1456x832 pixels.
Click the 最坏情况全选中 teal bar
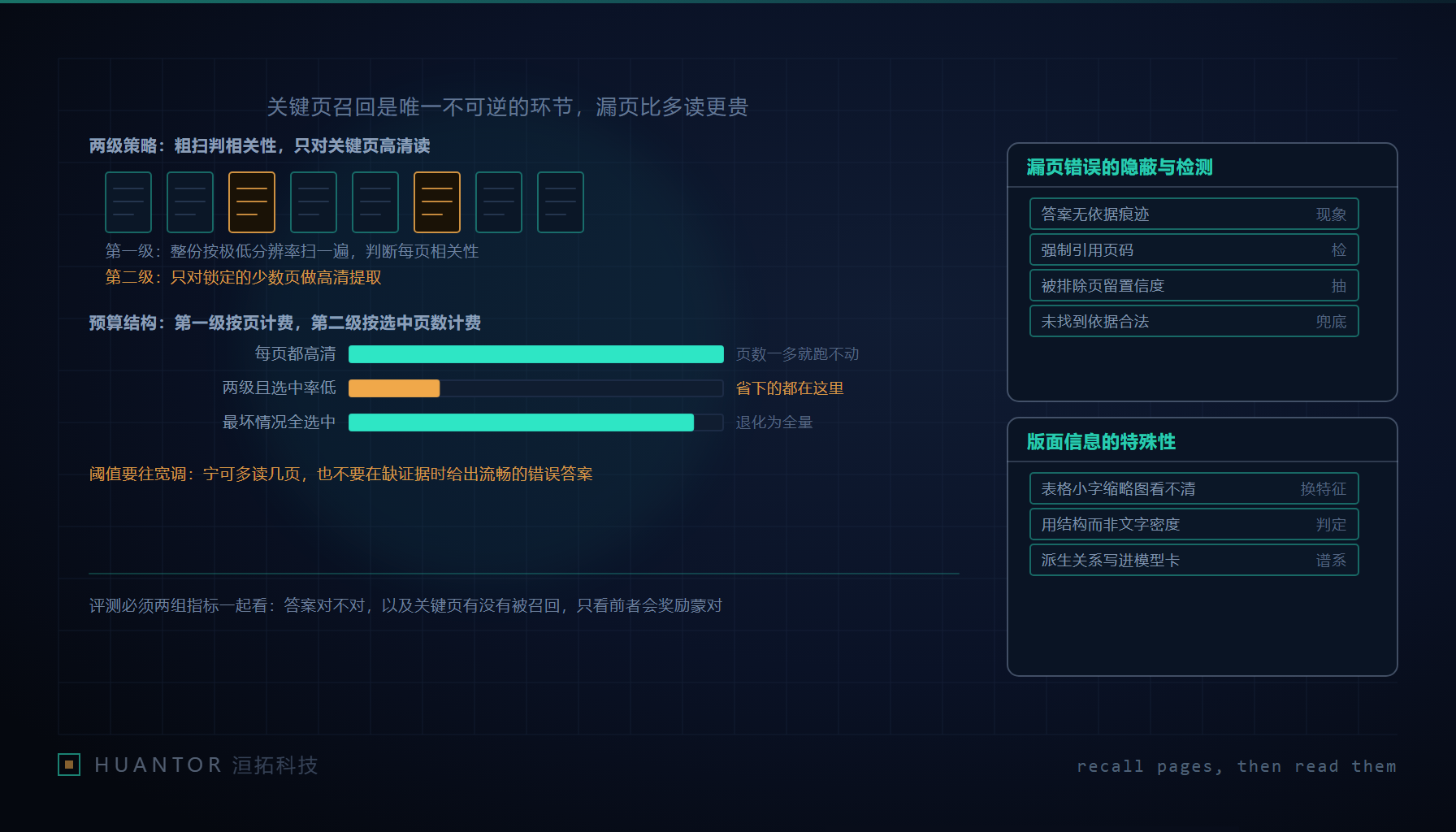click(522, 422)
